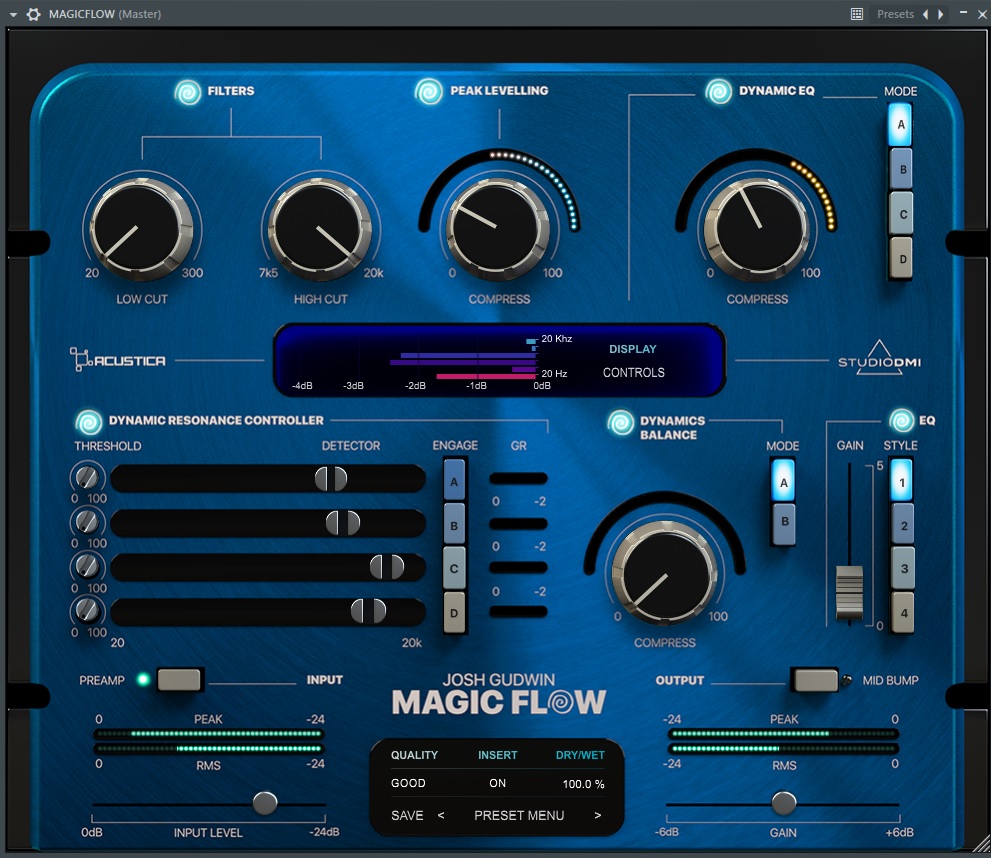Open the preset browser grid icon
This screenshot has height=858, width=991.
tap(856, 14)
